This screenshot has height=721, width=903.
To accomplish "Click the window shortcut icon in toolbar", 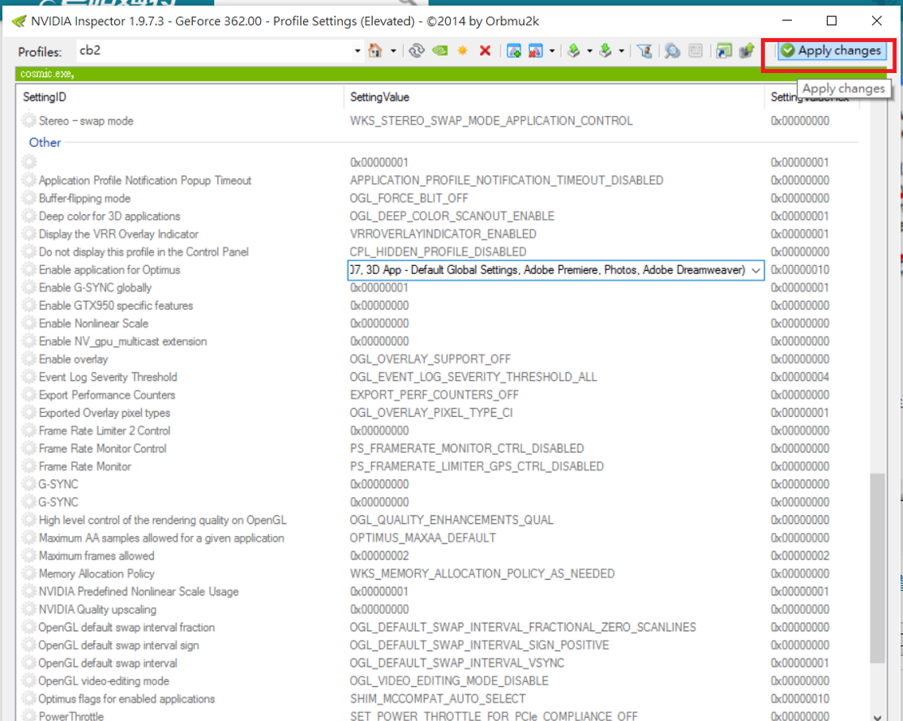I will pyautogui.click(x=724, y=51).
